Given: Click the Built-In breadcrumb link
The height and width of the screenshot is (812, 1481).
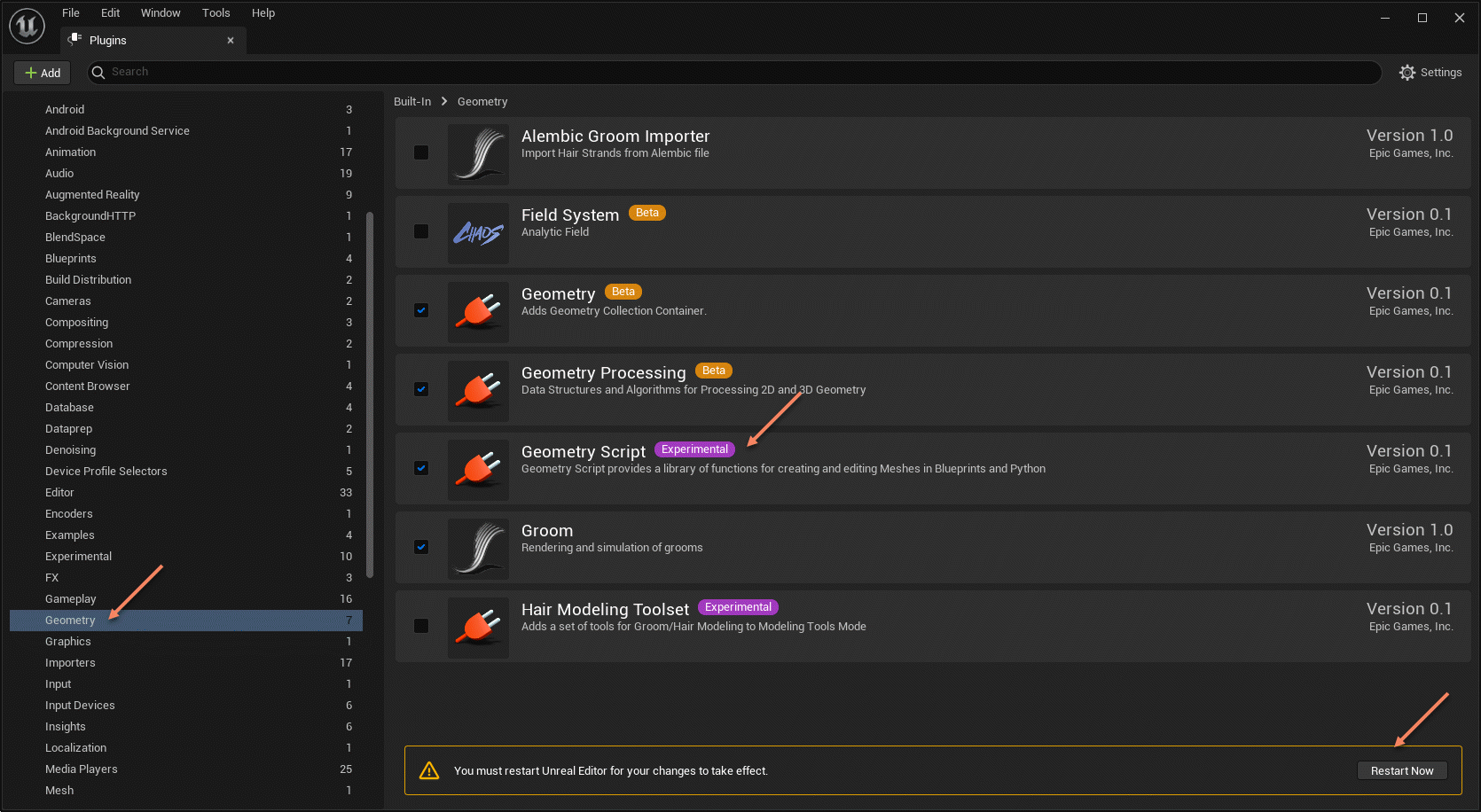Looking at the screenshot, I should pyautogui.click(x=412, y=102).
